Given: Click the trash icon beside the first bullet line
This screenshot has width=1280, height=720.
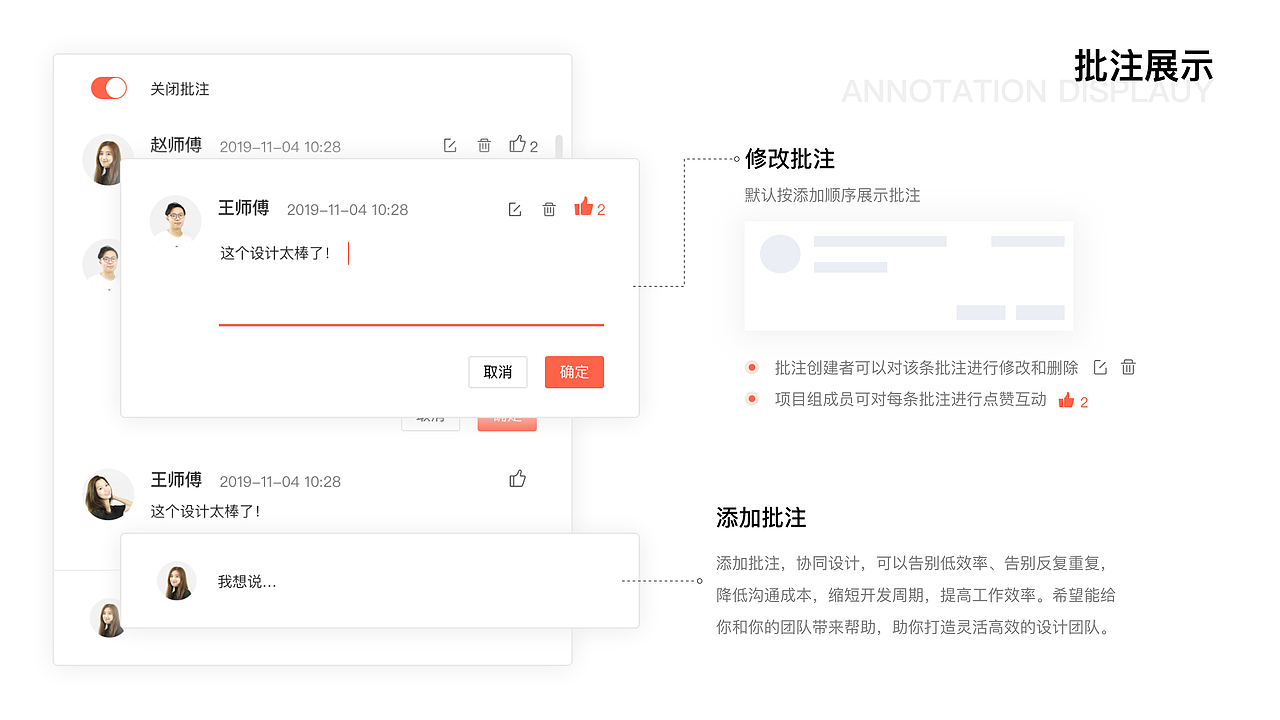Looking at the screenshot, I should tap(1128, 367).
